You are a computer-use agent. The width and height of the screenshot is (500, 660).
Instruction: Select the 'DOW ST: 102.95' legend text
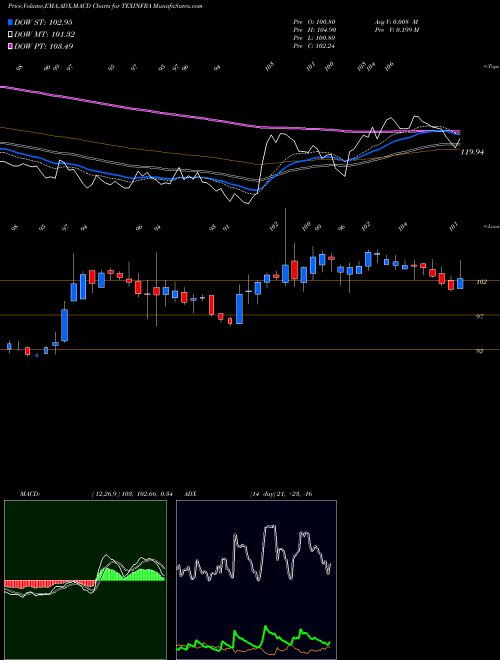coord(44,22)
